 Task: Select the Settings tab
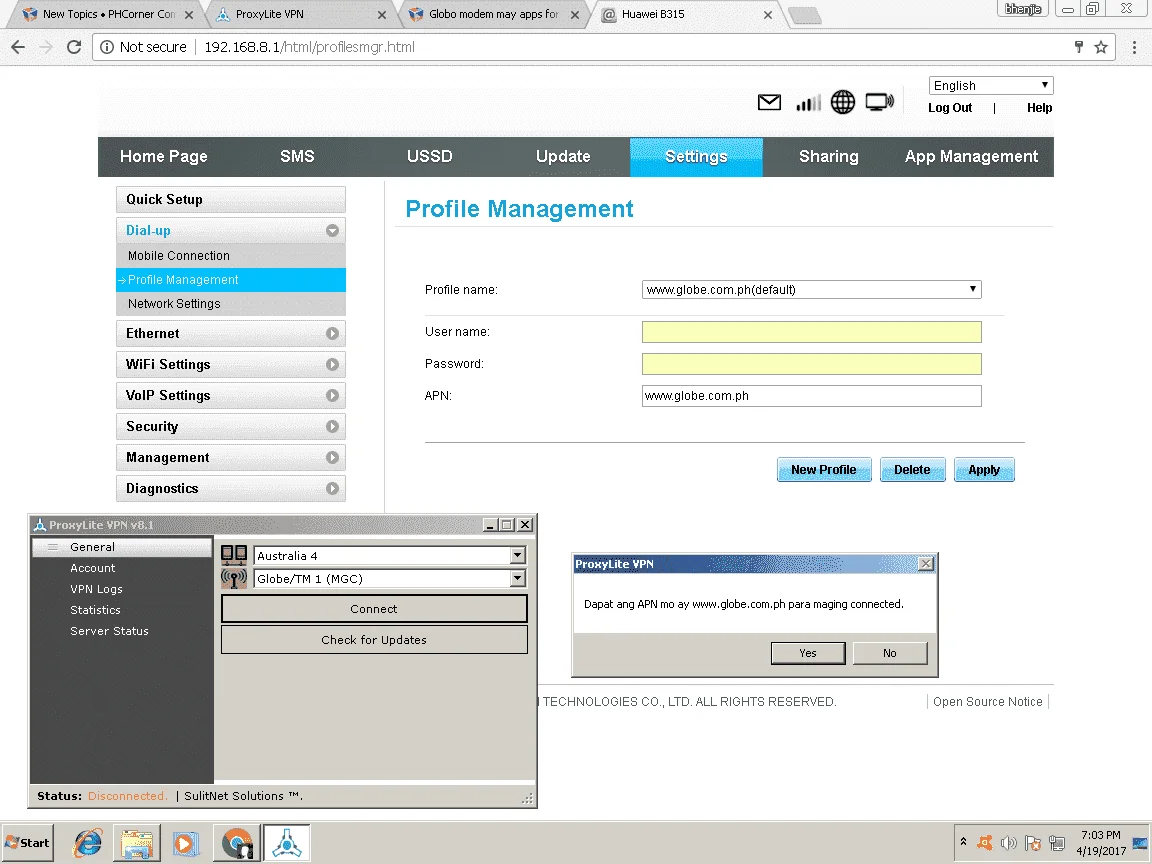coord(696,156)
